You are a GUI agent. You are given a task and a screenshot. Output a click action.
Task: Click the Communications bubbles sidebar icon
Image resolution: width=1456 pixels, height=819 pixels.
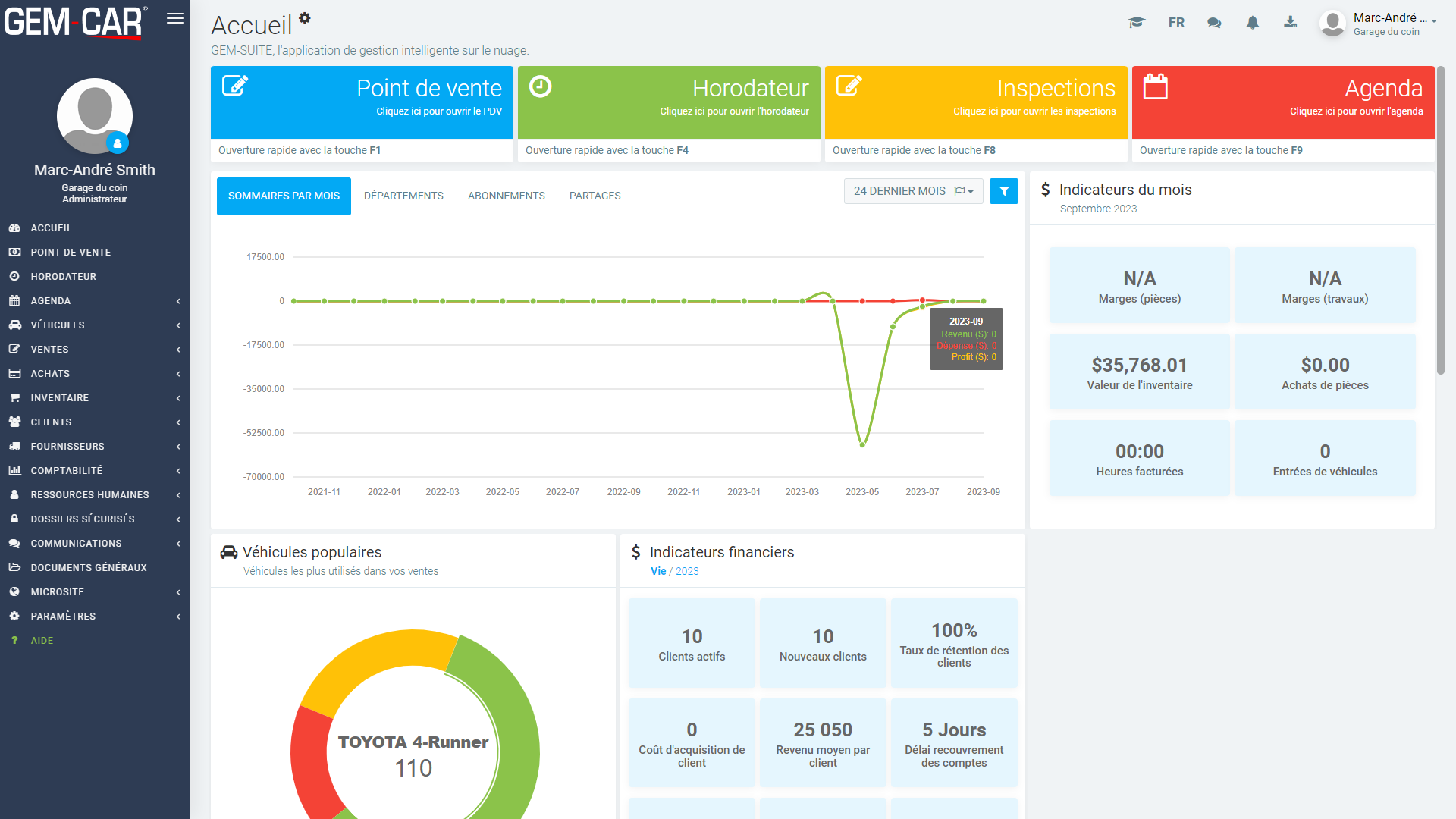pos(14,543)
